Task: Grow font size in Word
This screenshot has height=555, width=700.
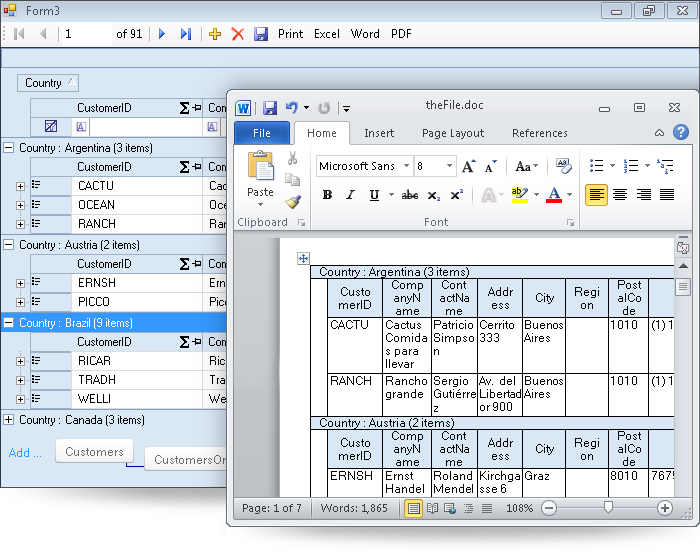Action: pos(469,166)
